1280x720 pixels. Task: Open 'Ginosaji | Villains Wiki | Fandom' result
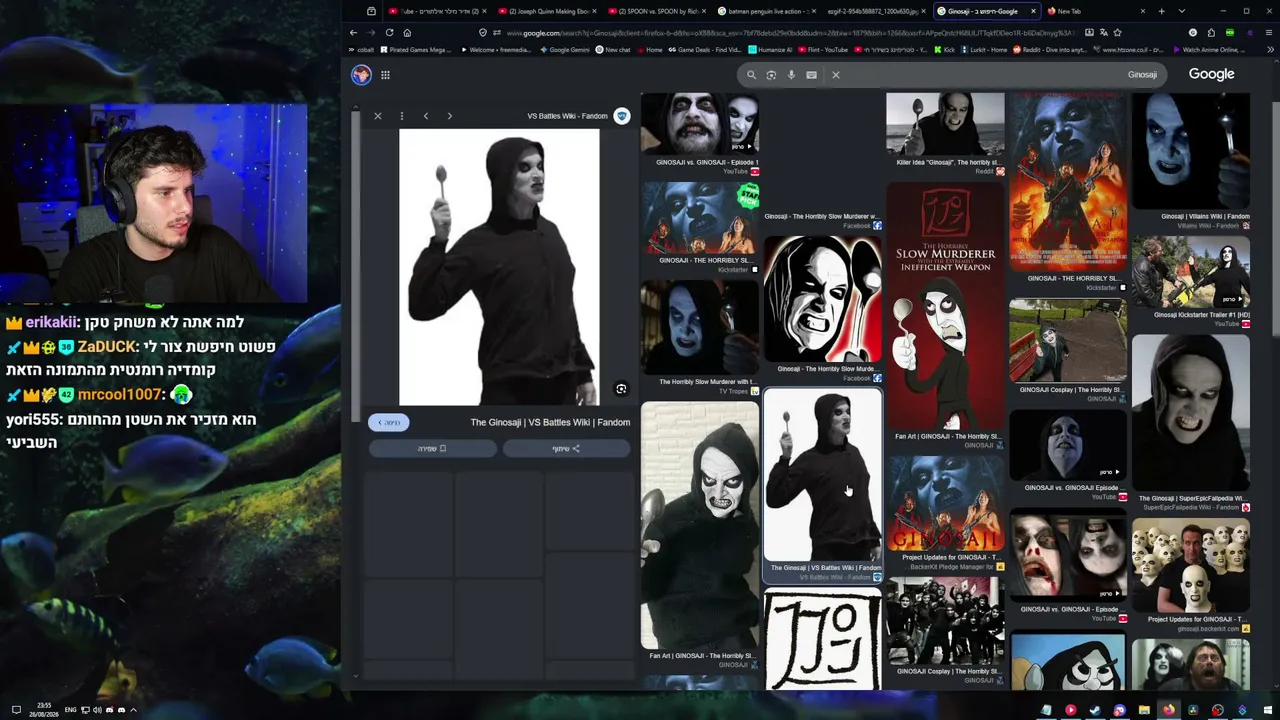pyautogui.click(x=1190, y=160)
